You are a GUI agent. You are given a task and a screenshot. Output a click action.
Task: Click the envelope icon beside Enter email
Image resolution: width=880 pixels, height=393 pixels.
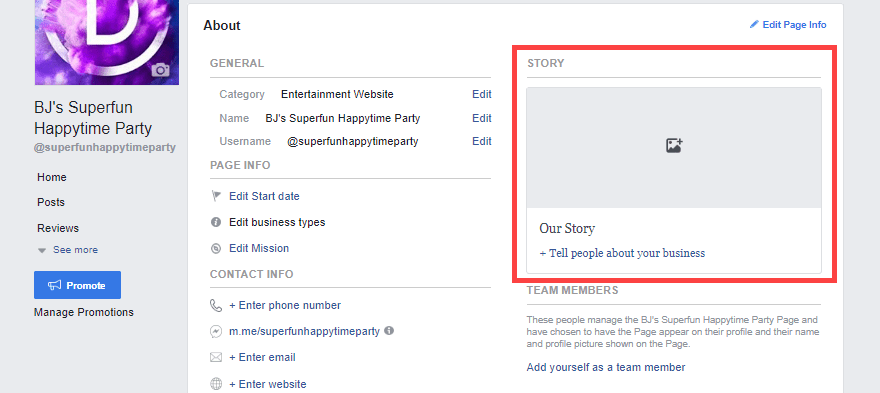pyautogui.click(x=216, y=358)
